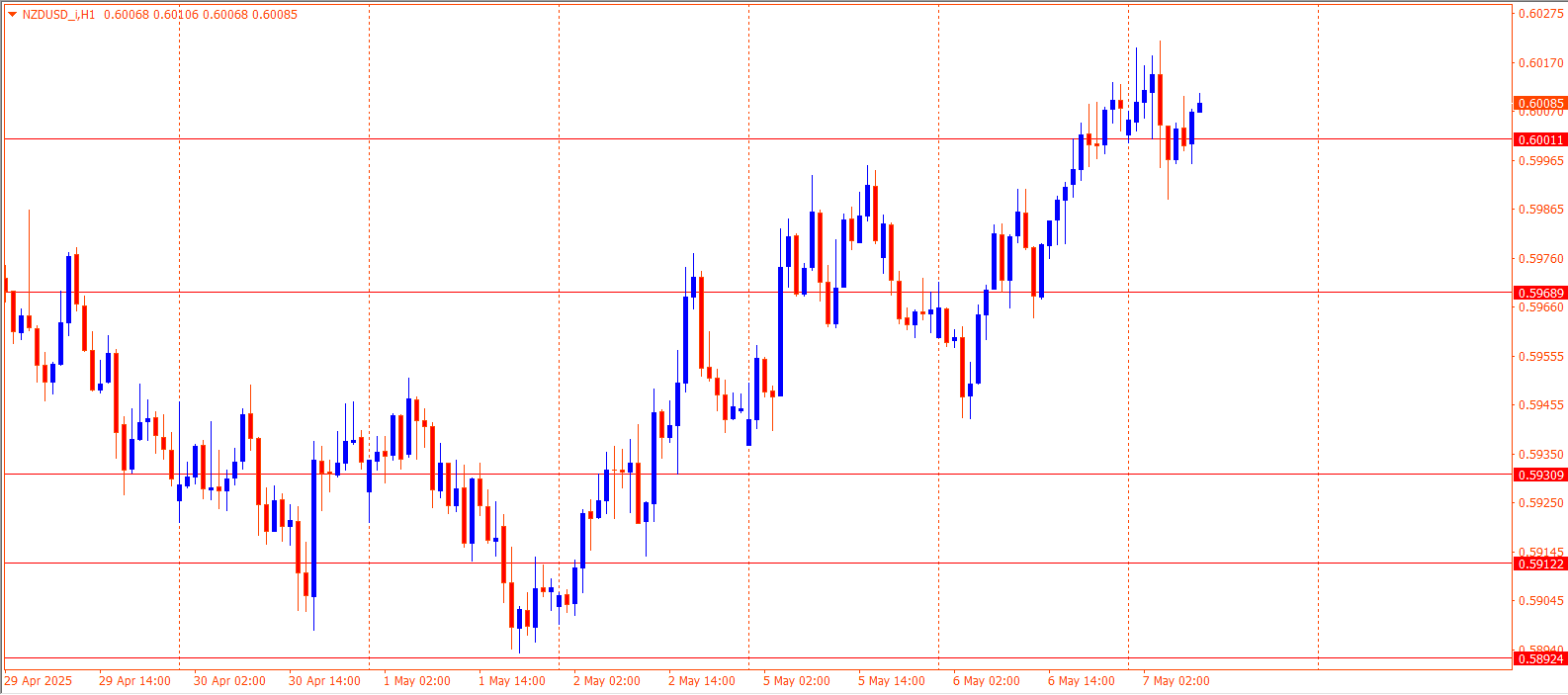Click the 6 May 14:00 time label
The height and width of the screenshot is (695, 1568).
1082,681
